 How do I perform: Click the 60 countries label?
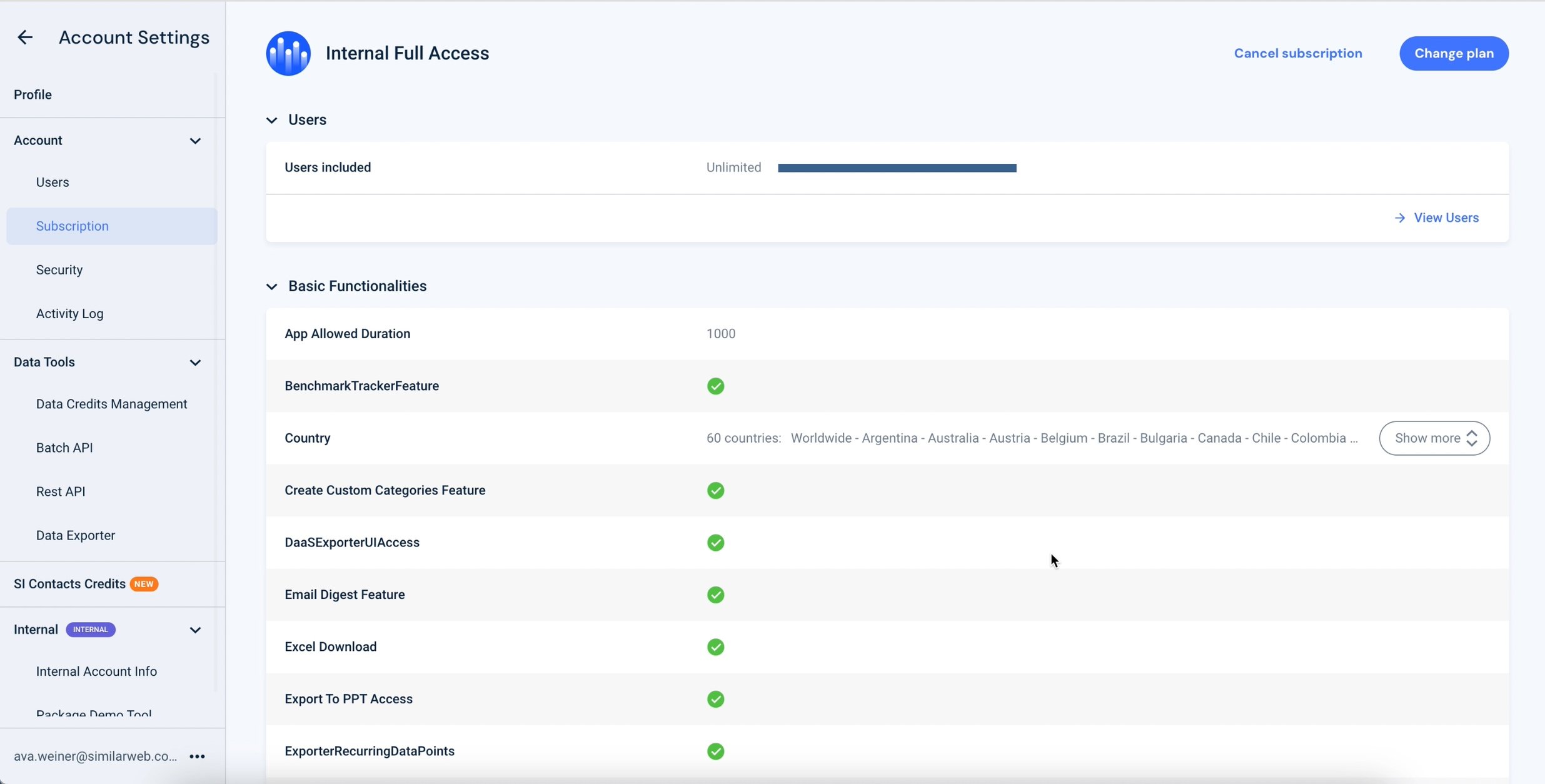743,438
